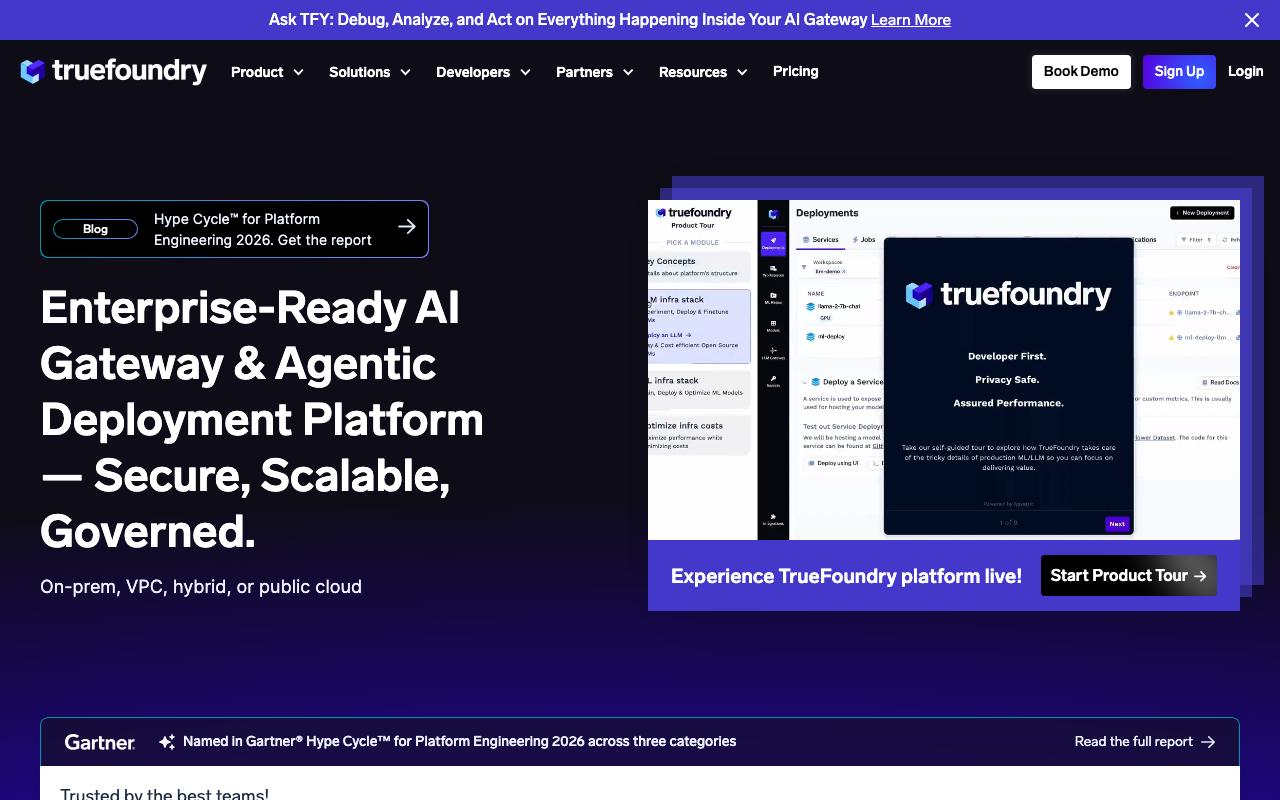Screen dimensions: 1280x800
Task: Open ML Repos icon in tour sidebar
Action: tap(773, 298)
